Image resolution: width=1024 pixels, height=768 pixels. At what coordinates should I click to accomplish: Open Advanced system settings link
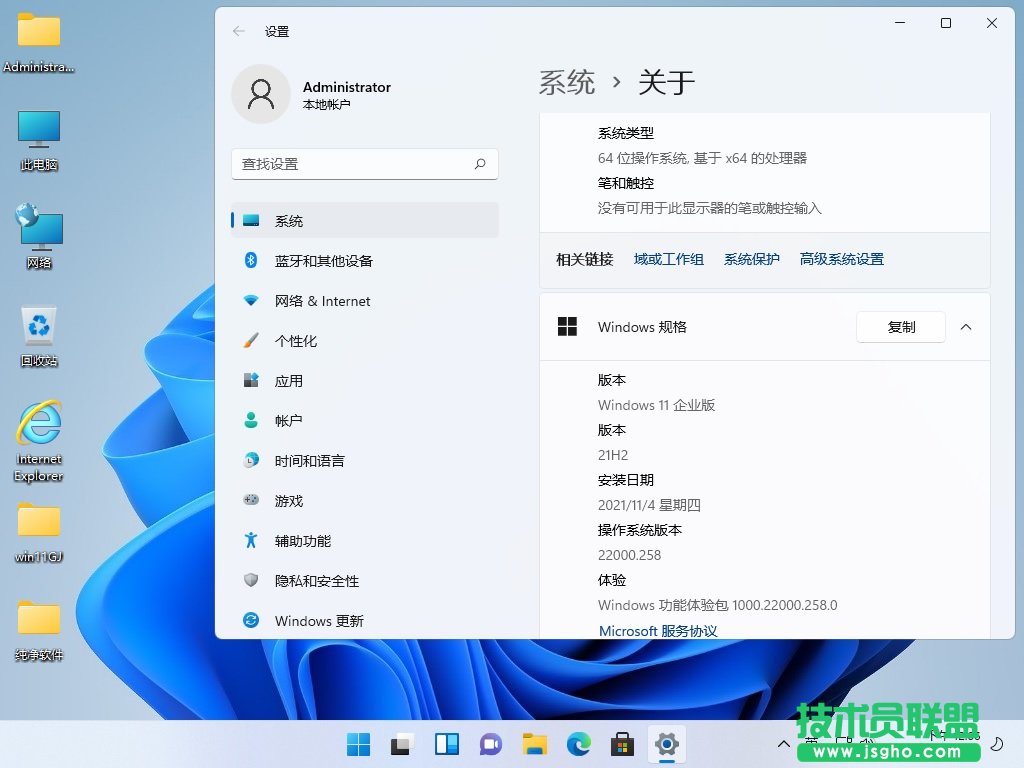pos(841,259)
